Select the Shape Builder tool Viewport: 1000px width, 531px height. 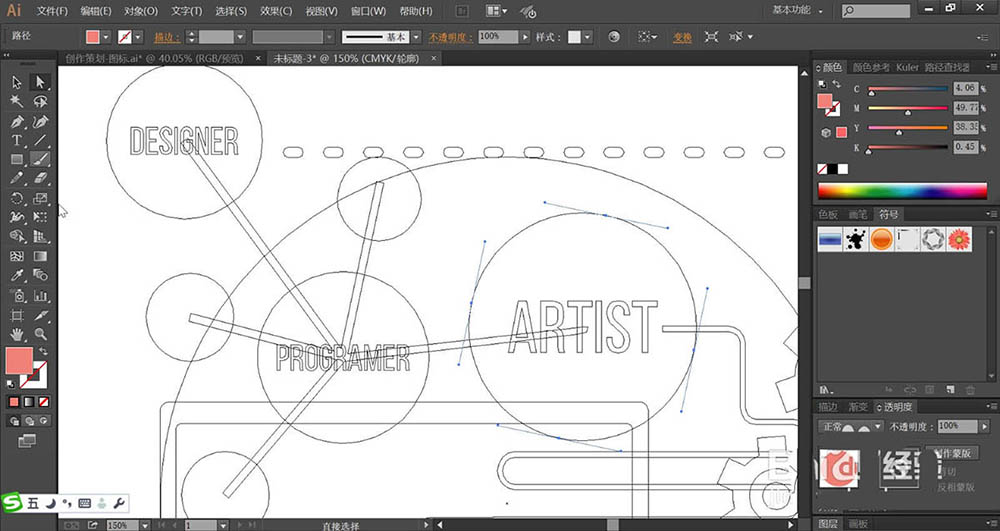click(x=17, y=236)
